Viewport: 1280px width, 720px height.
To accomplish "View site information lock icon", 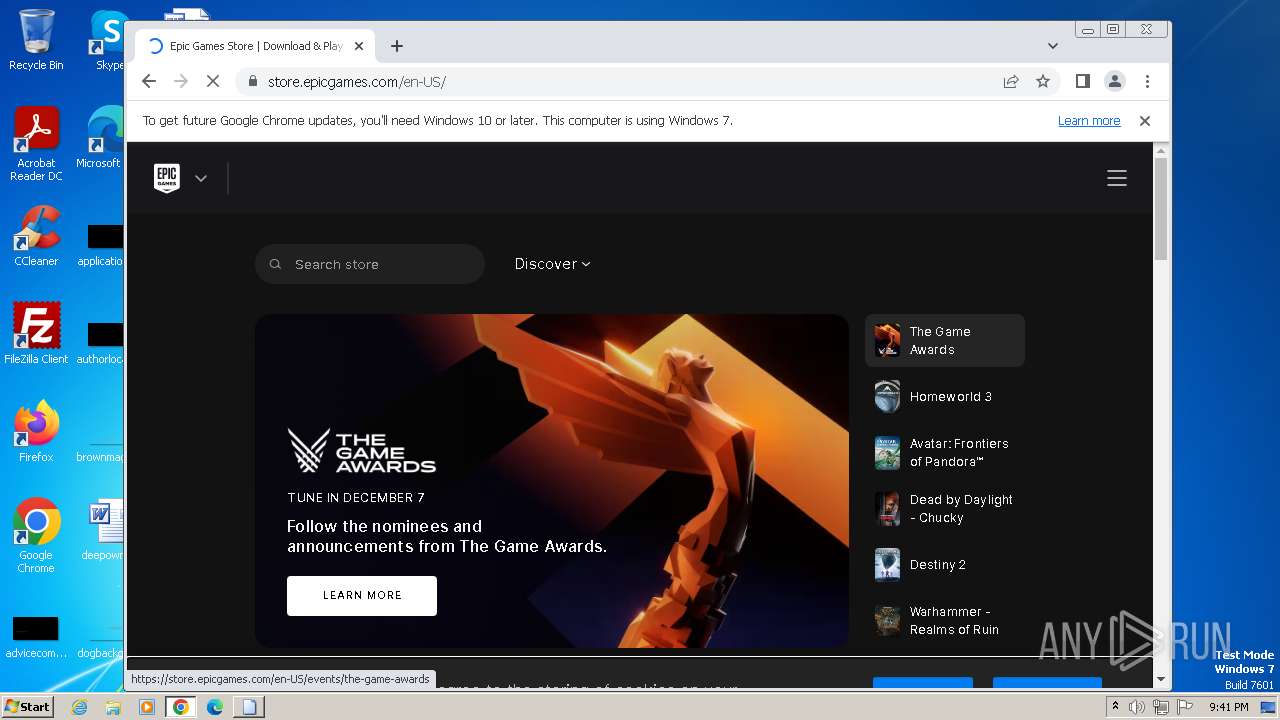I will tap(252, 82).
